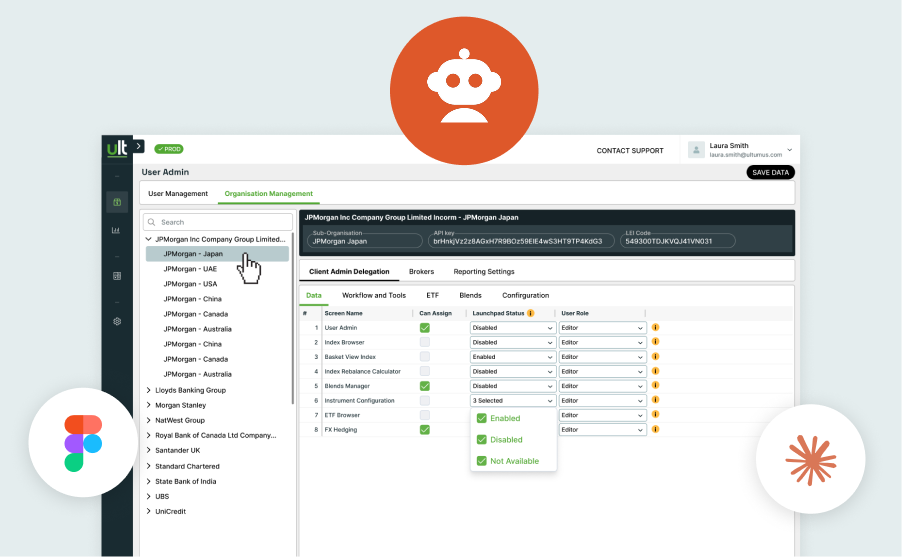Click the organisation Search field
The height and width of the screenshot is (557, 902).
(218, 222)
